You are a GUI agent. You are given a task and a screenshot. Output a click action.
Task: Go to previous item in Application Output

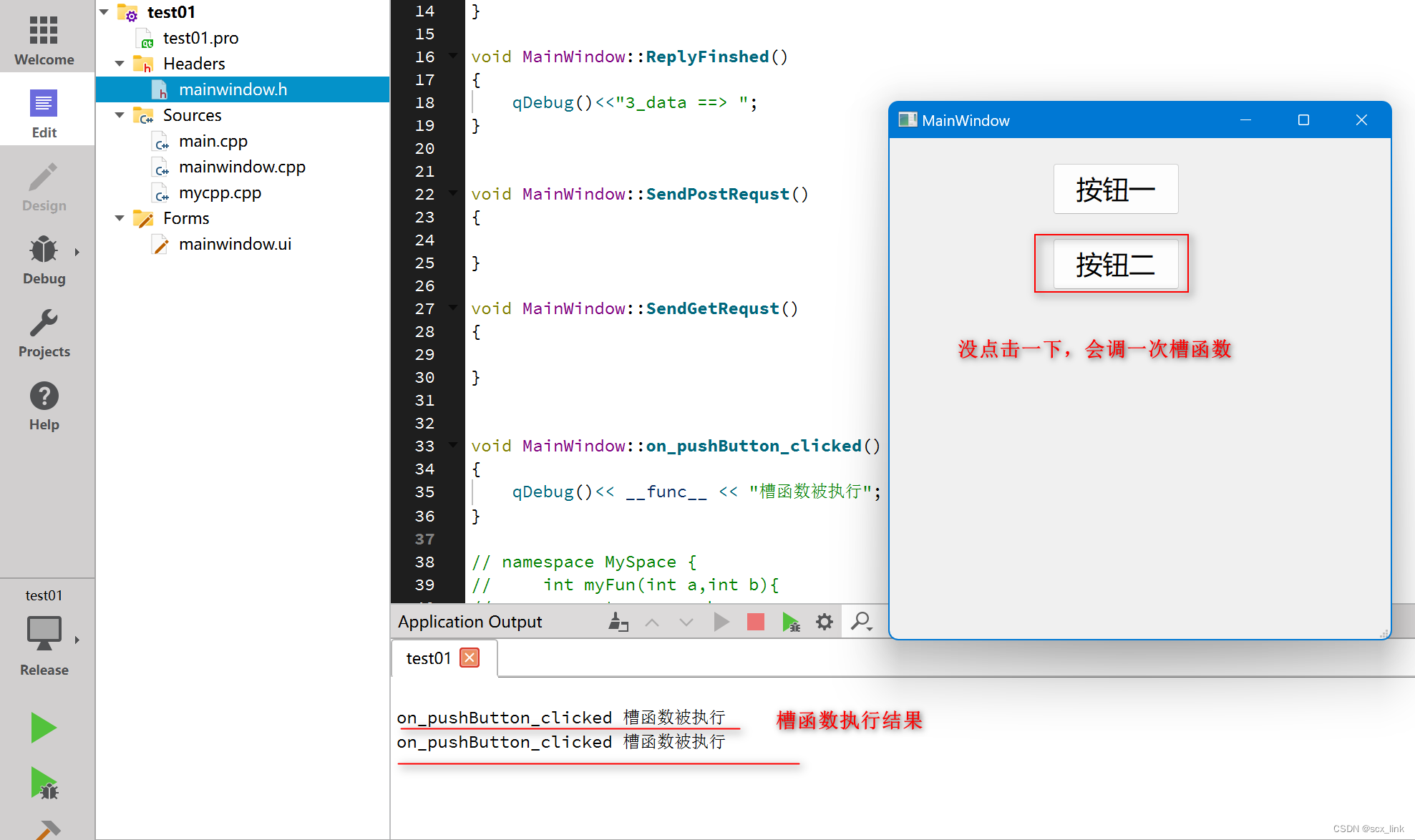pos(652,622)
